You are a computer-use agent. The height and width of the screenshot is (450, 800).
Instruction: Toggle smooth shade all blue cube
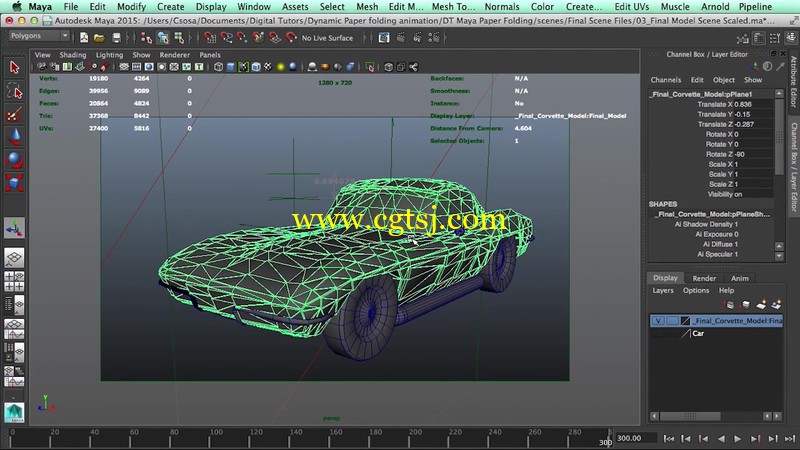(231, 67)
